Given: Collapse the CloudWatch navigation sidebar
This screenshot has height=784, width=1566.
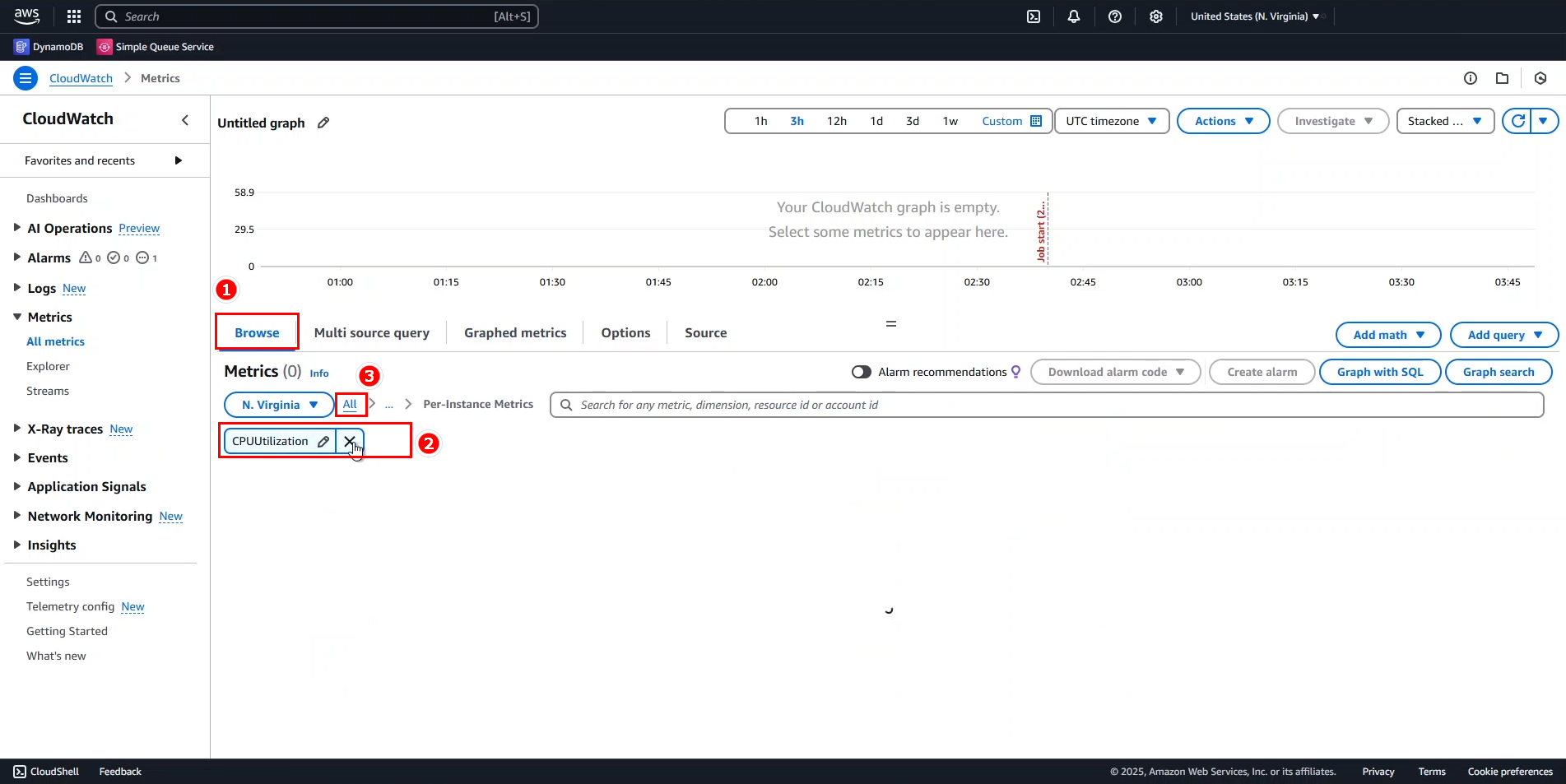Looking at the screenshot, I should tap(185, 120).
